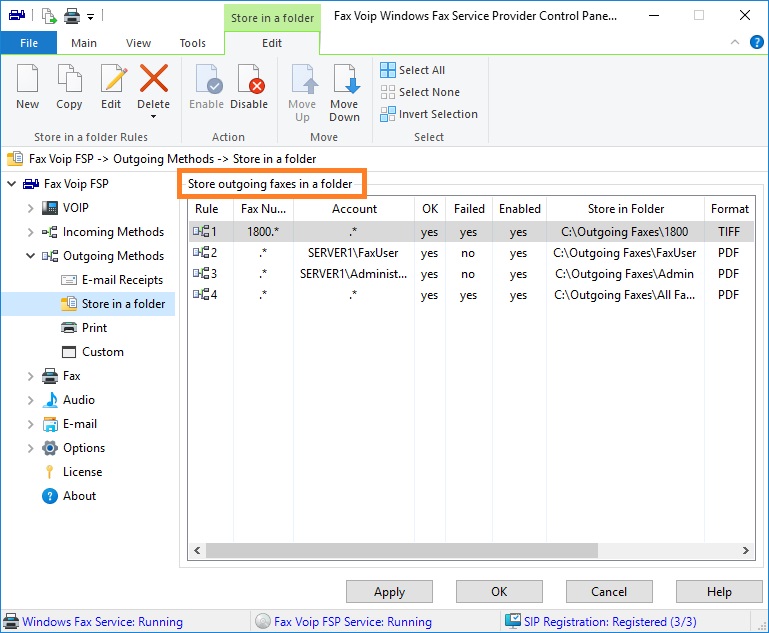Sort by Store in Folder column header
The height and width of the screenshot is (633, 769).
click(x=625, y=209)
